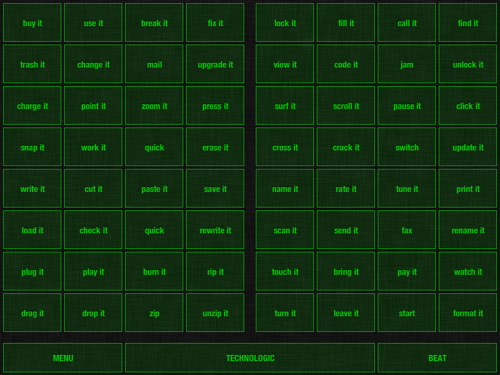Tap the 'load it' pad
The height and width of the screenshot is (375, 500).
(x=32, y=230)
